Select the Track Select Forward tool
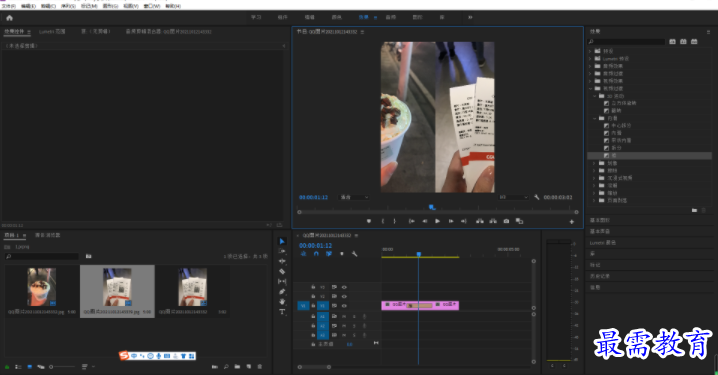Screen dimensions: 718x375 click(x=282, y=251)
